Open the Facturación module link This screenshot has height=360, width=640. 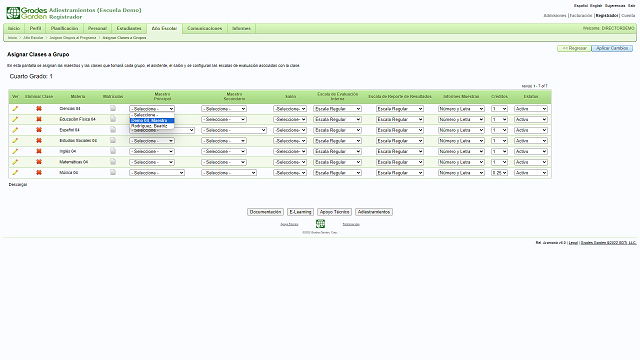[581, 16]
